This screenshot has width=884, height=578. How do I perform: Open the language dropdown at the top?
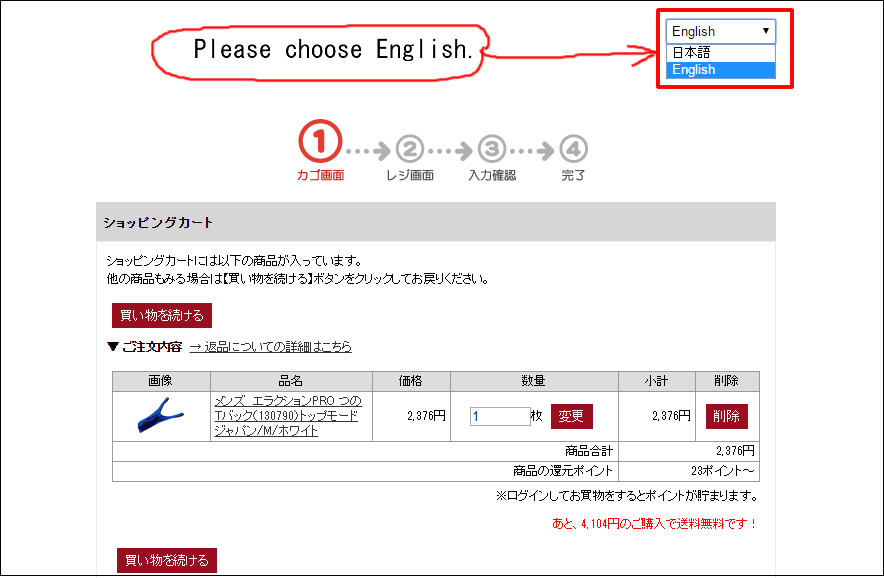click(721, 31)
